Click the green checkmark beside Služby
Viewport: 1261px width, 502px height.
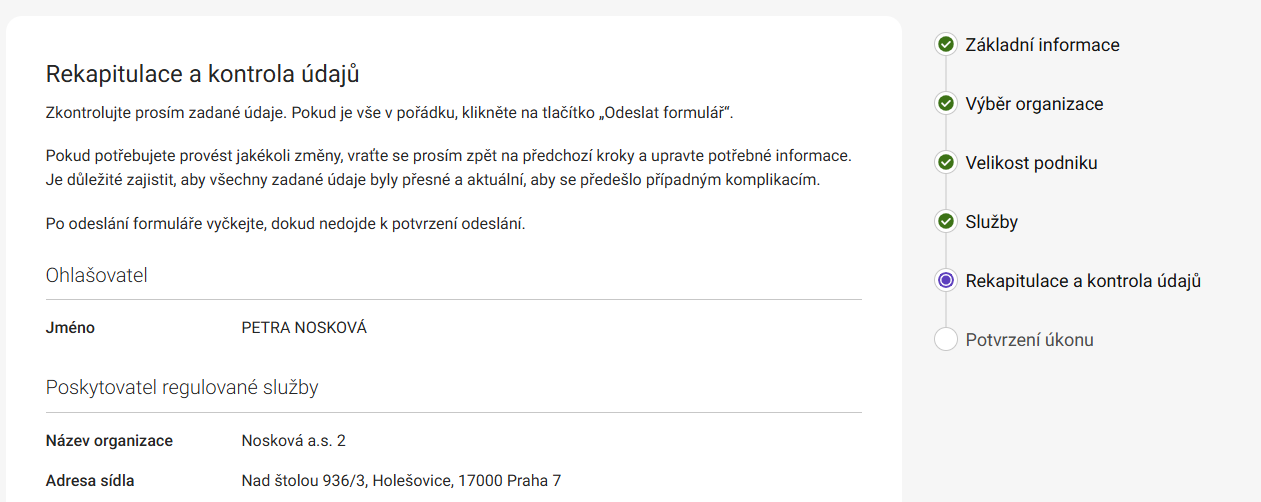point(946,222)
